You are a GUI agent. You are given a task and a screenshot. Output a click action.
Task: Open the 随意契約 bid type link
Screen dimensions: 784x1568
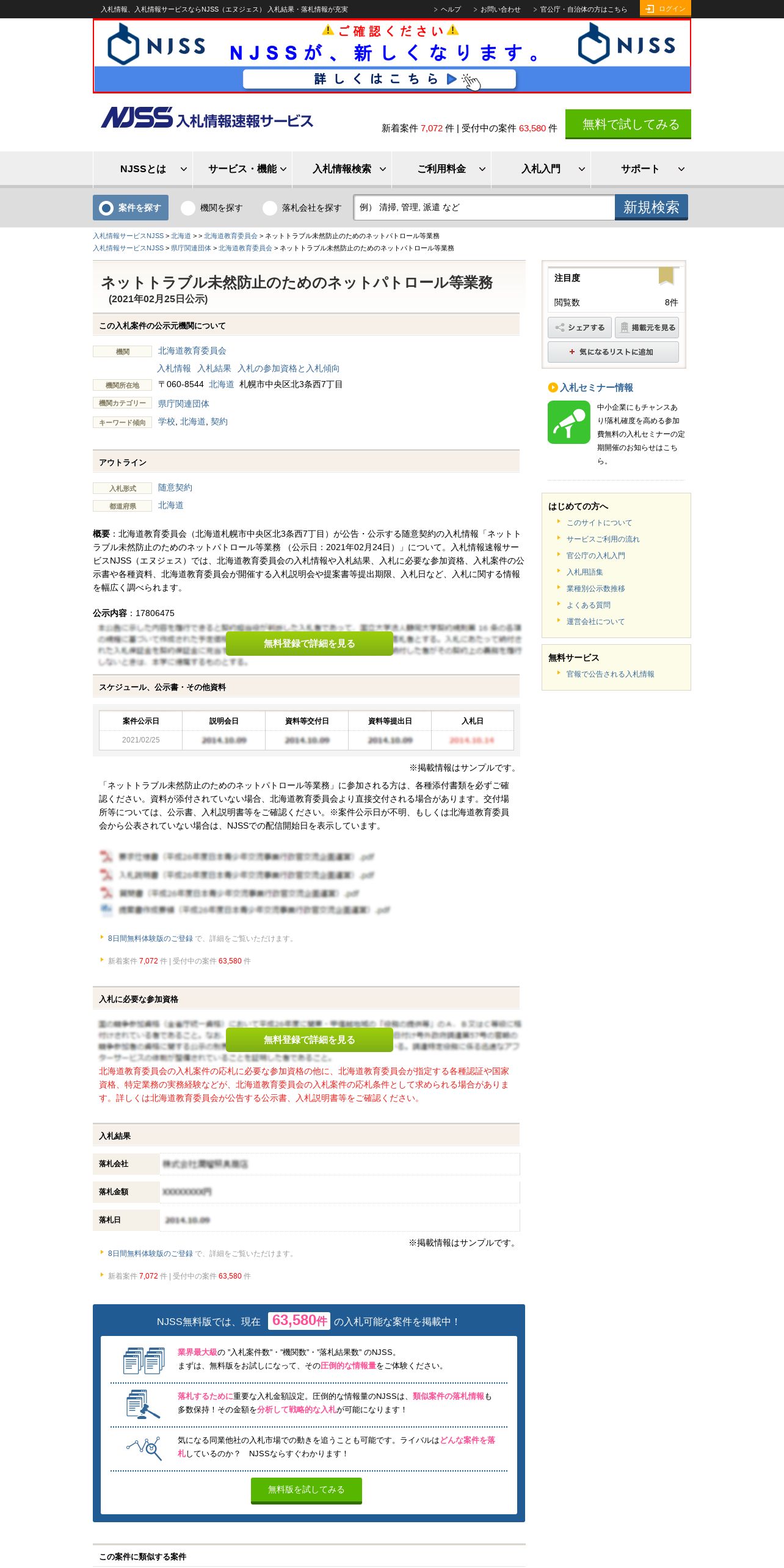coord(175,487)
